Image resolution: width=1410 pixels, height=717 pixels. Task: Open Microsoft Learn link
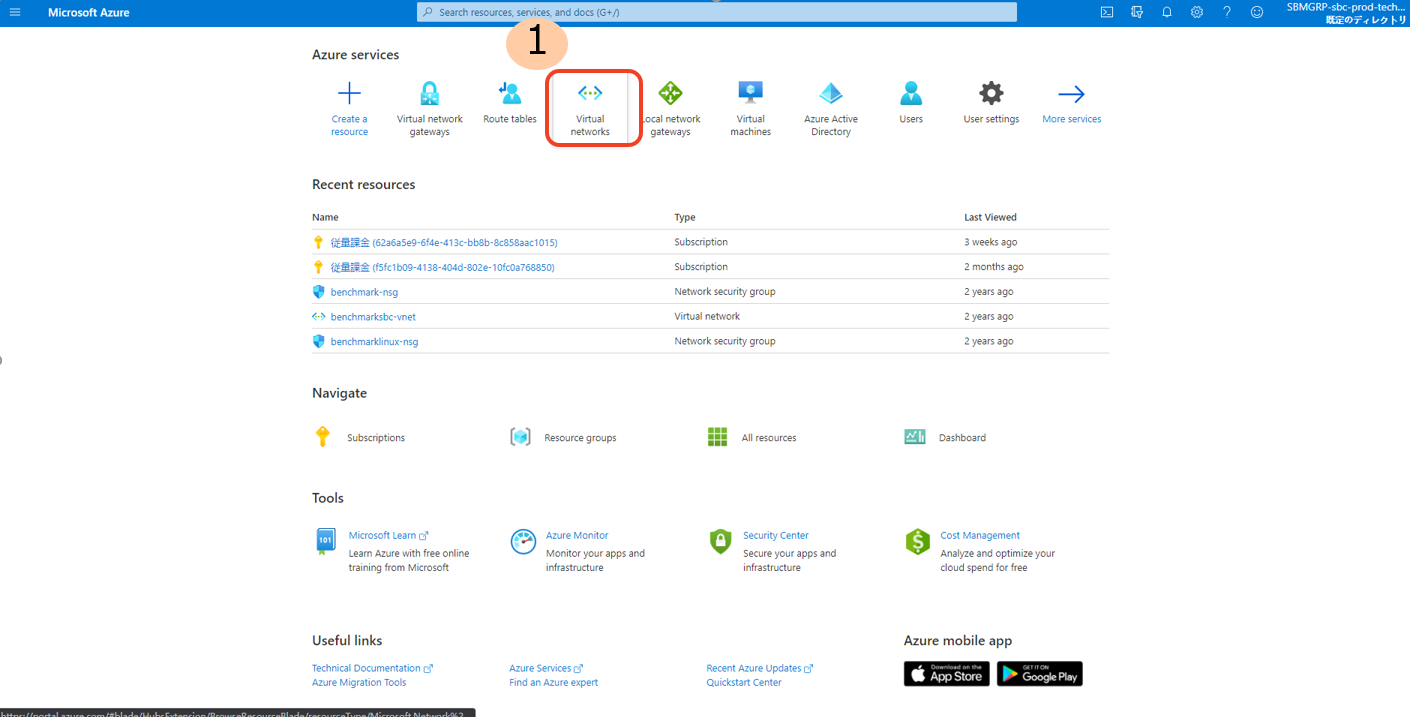click(x=388, y=535)
